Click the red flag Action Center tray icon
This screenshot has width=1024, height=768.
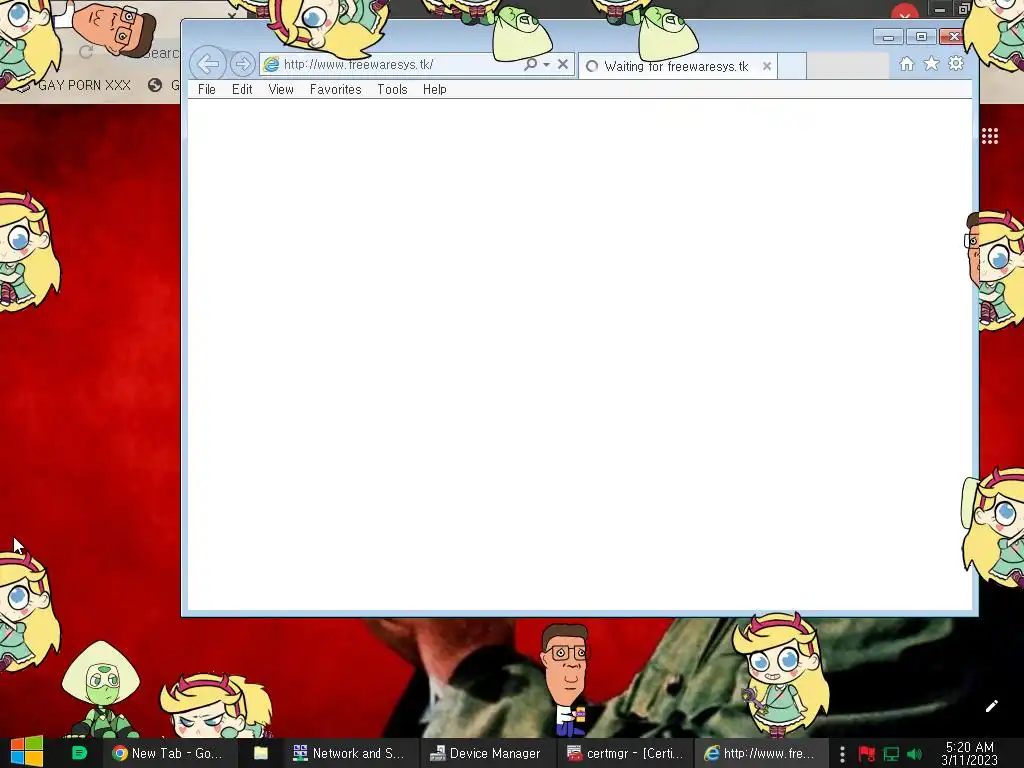click(867, 754)
